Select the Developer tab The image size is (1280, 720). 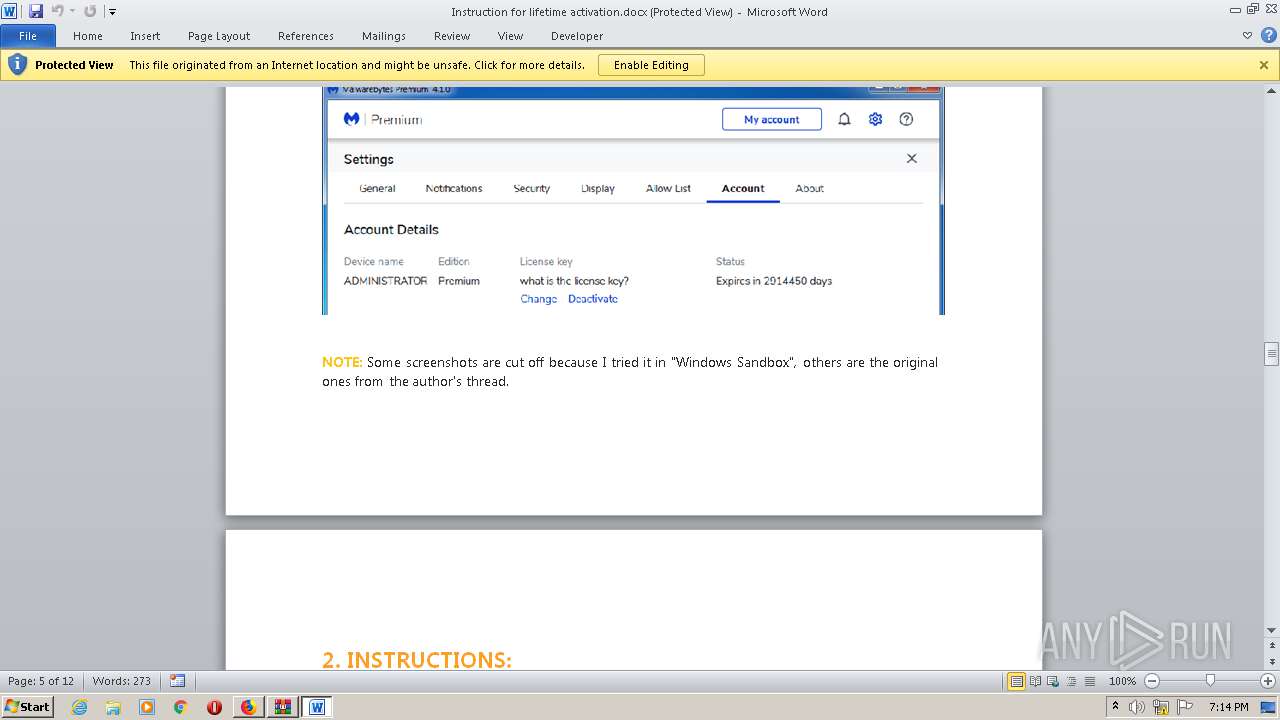click(x=577, y=35)
